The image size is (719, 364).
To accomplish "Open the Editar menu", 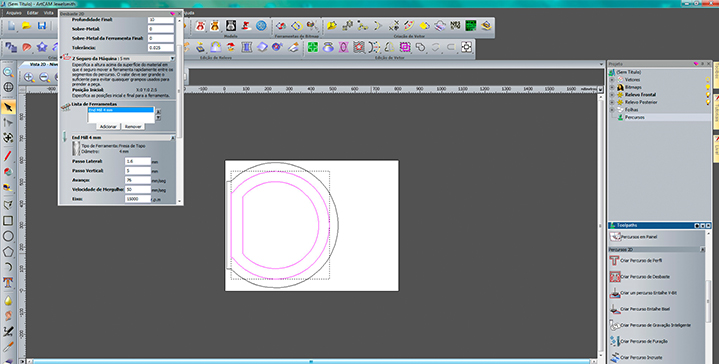I will (33, 13).
